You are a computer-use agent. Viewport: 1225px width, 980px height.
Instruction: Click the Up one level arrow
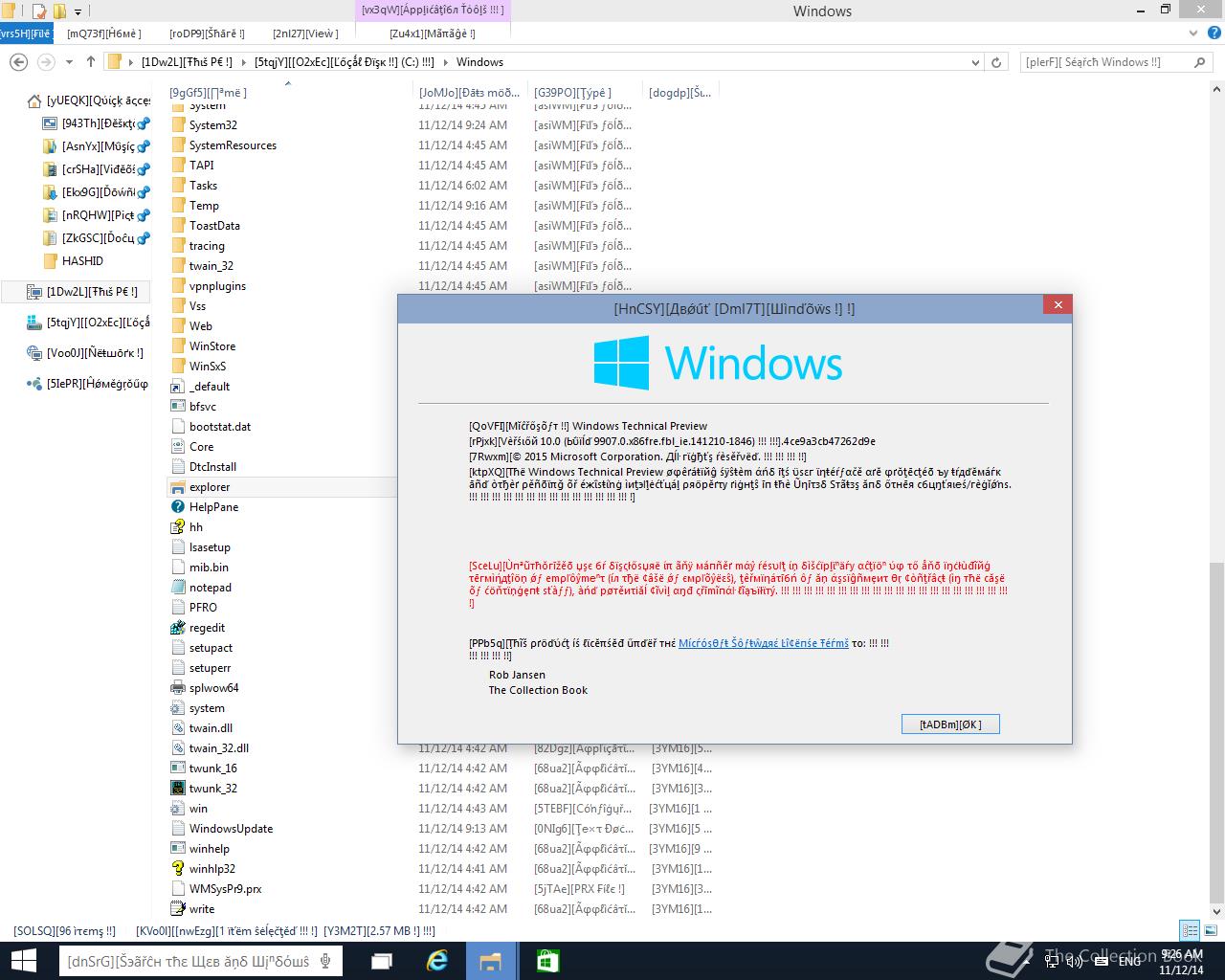pos(91,62)
